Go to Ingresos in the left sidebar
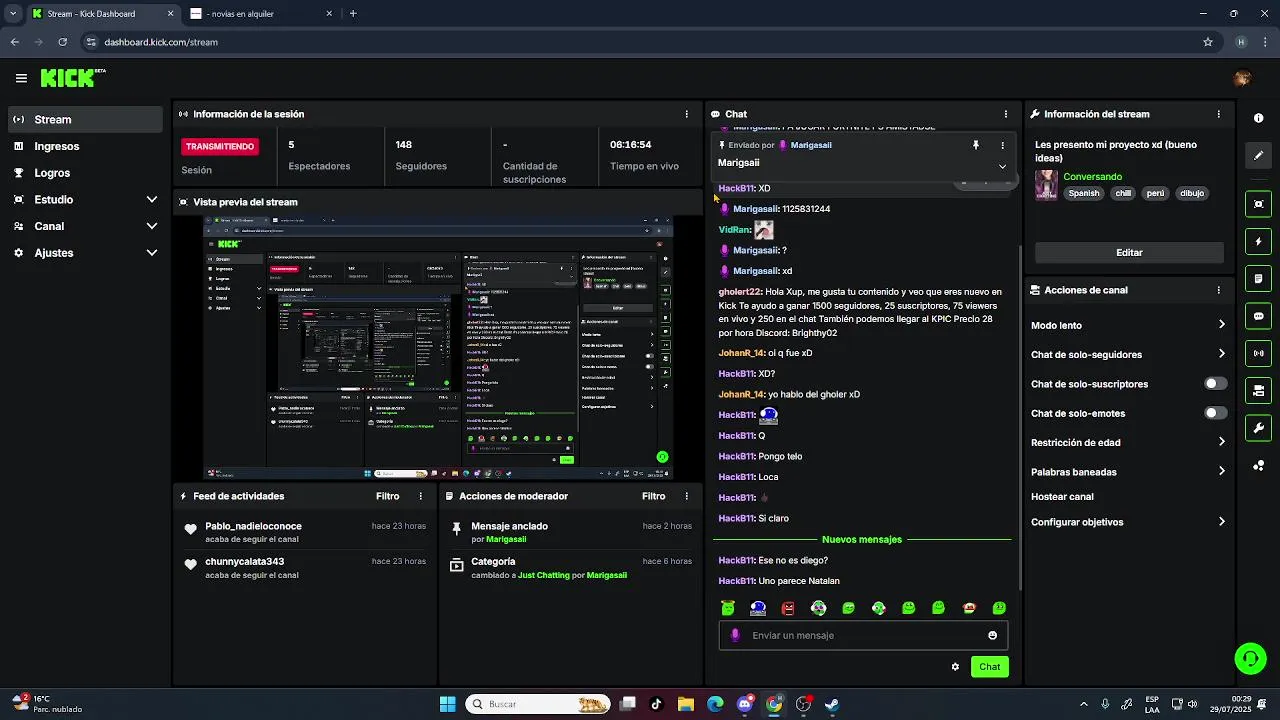The height and width of the screenshot is (720, 1280). pyautogui.click(x=85, y=146)
